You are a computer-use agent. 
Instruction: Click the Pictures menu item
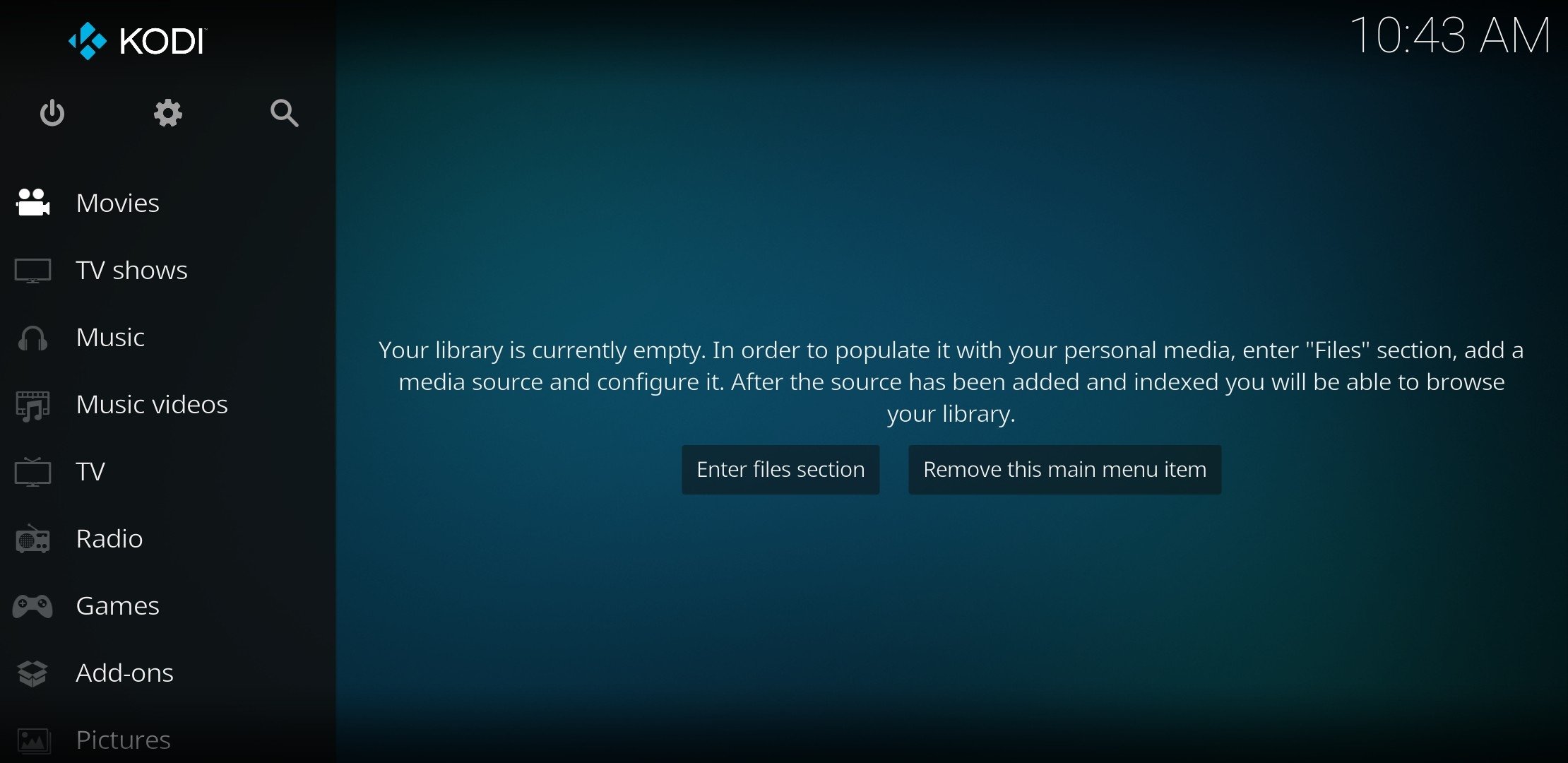(x=123, y=737)
